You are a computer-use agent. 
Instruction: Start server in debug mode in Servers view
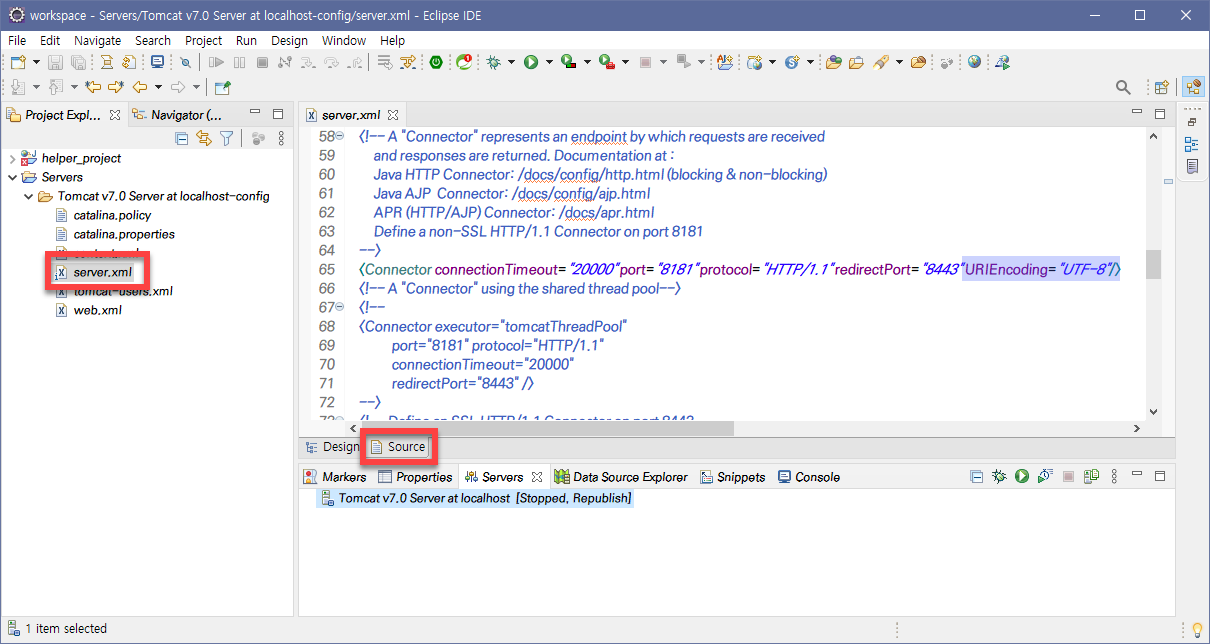click(x=999, y=477)
